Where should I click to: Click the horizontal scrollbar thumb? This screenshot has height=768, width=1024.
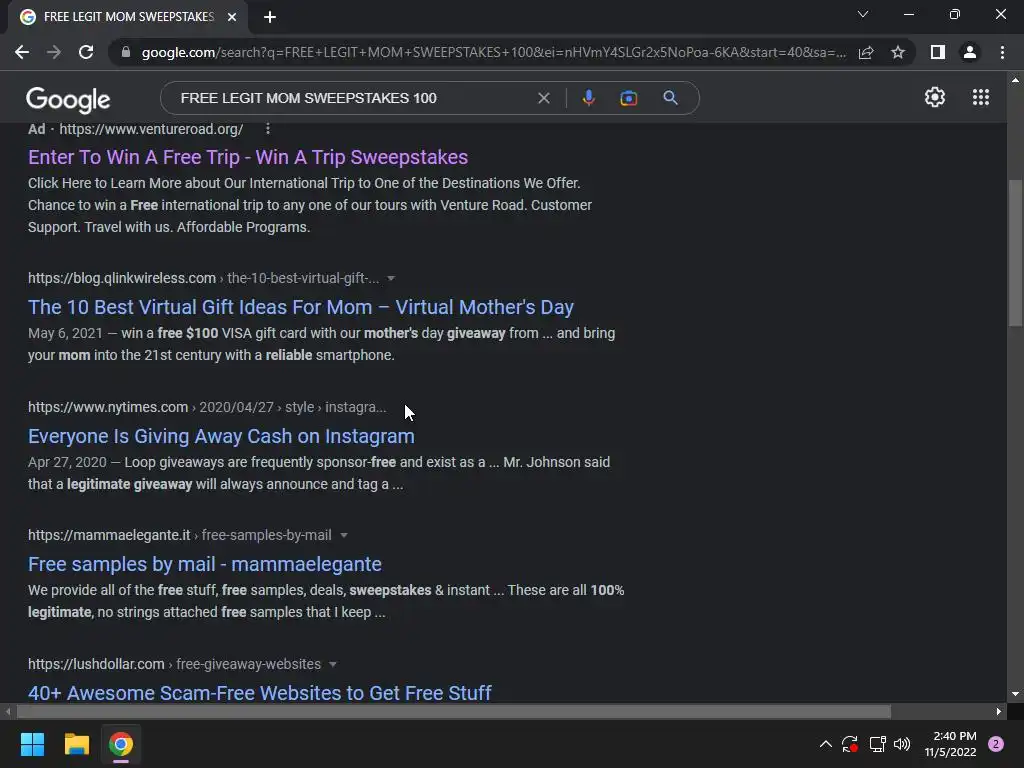(454, 711)
